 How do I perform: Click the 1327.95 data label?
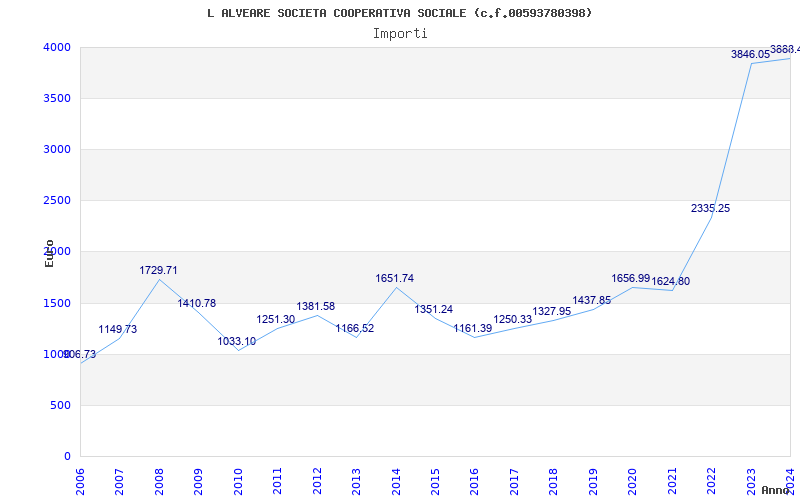click(x=552, y=312)
